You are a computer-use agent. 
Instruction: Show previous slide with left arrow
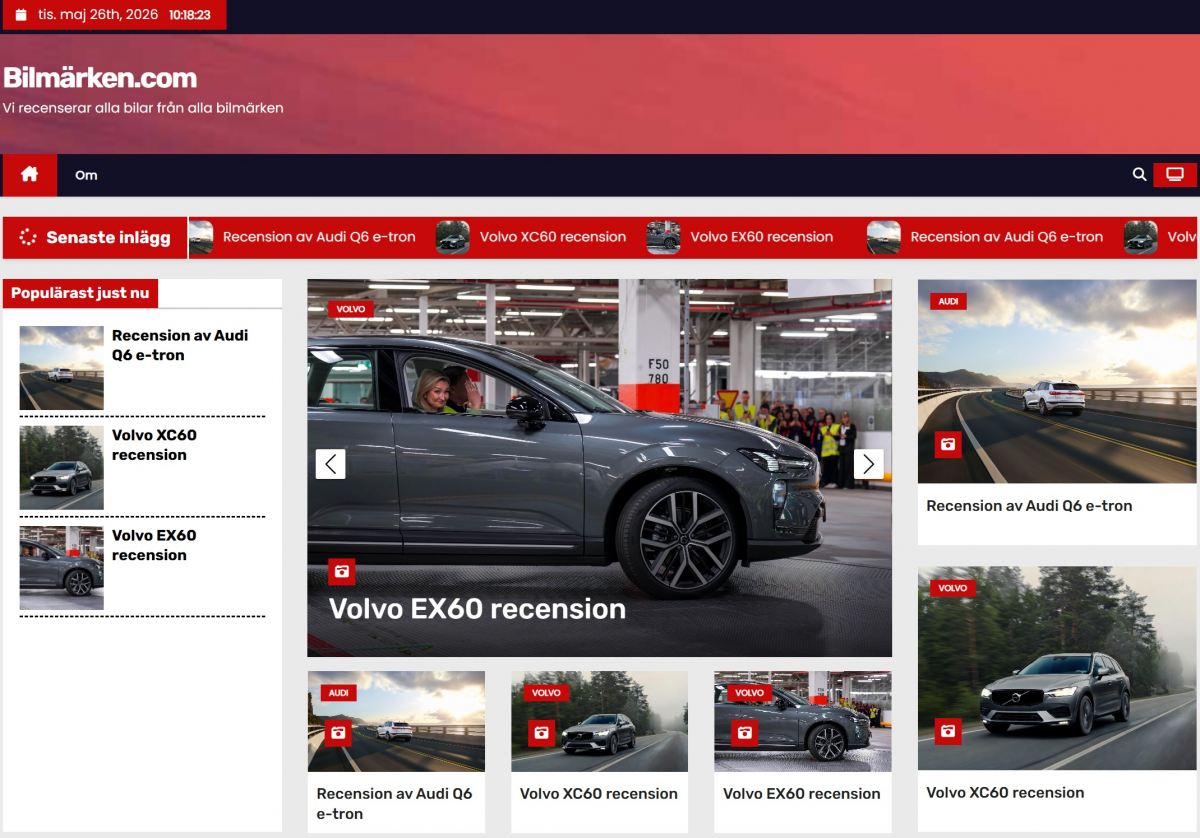[331, 464]
